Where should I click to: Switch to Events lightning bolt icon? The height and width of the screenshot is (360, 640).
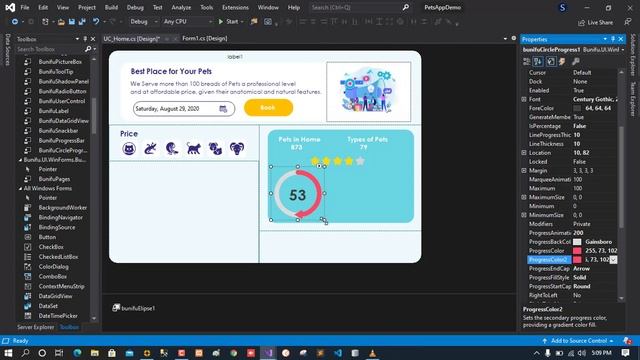(x=562, y=61)
